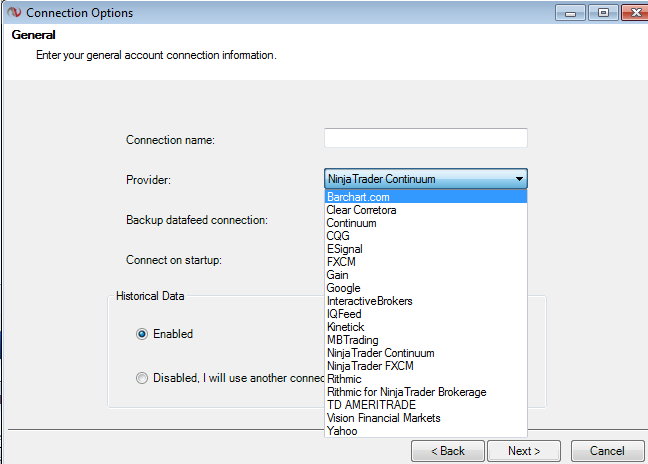Click the Connection name input field
Image resolution: width=648 pixels, height=464 pixels.
(x=426, y=138)
